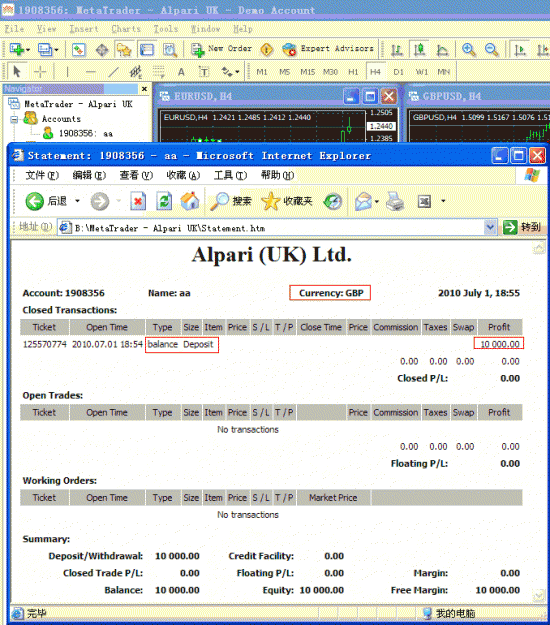550x625 pixels.
Task: Click the Zoom In chart icon
Action: click(469, 50)
